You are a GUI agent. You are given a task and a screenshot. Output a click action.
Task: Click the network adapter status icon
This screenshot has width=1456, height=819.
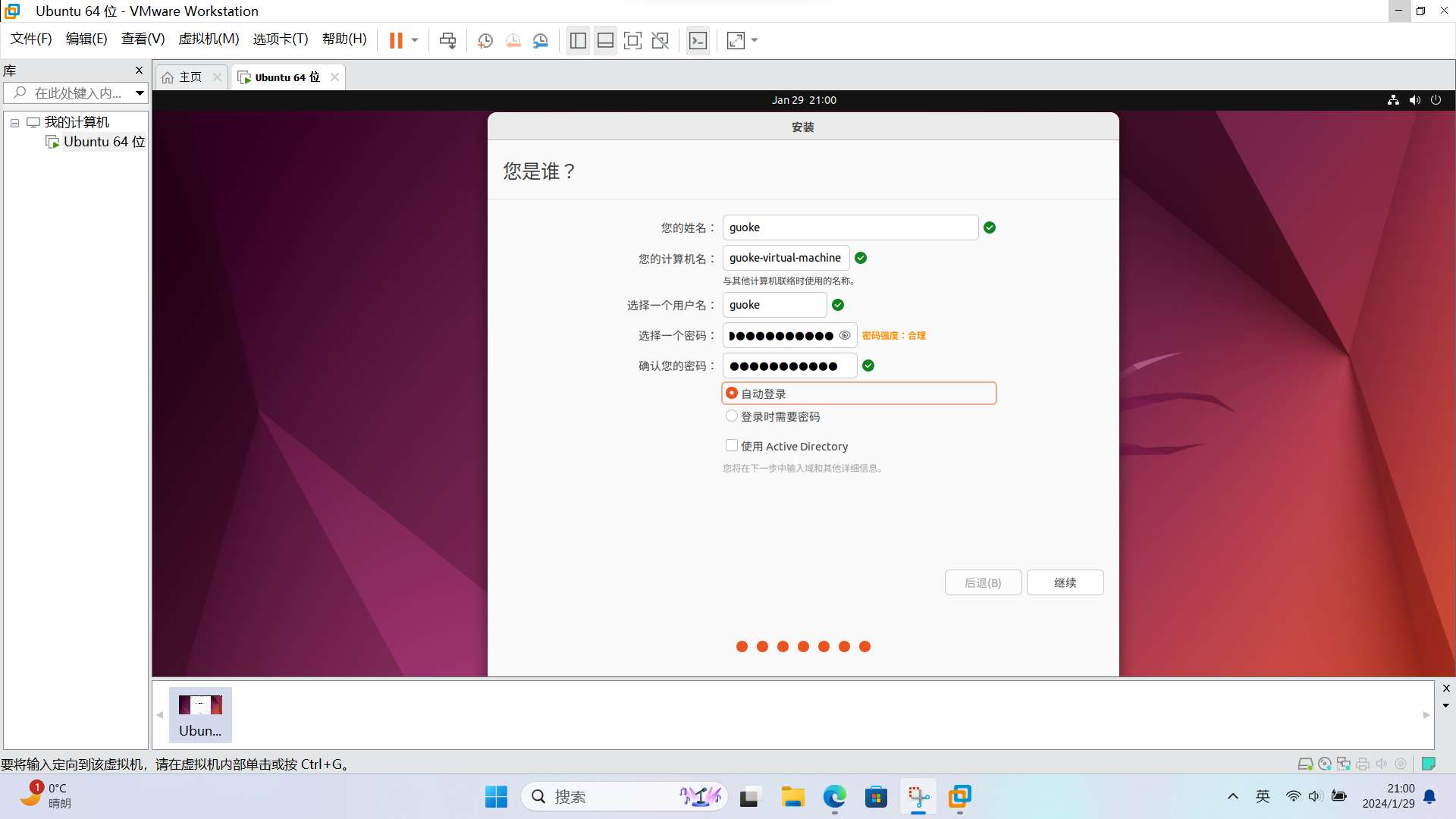point(1344,764)
